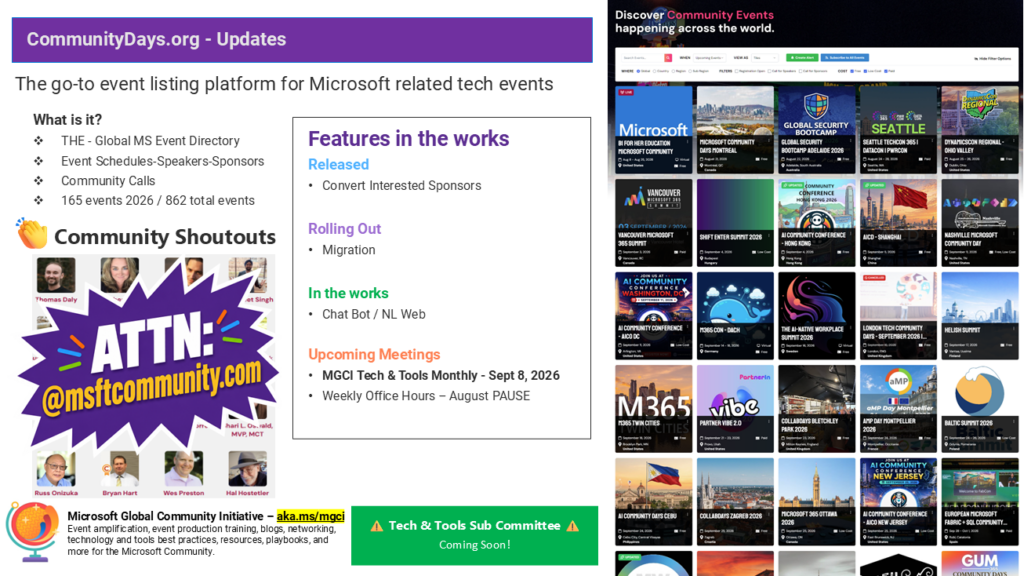Click Bryan Hart's shoutout photo
The image size is (1024, 576).
(x=120, y=469)
